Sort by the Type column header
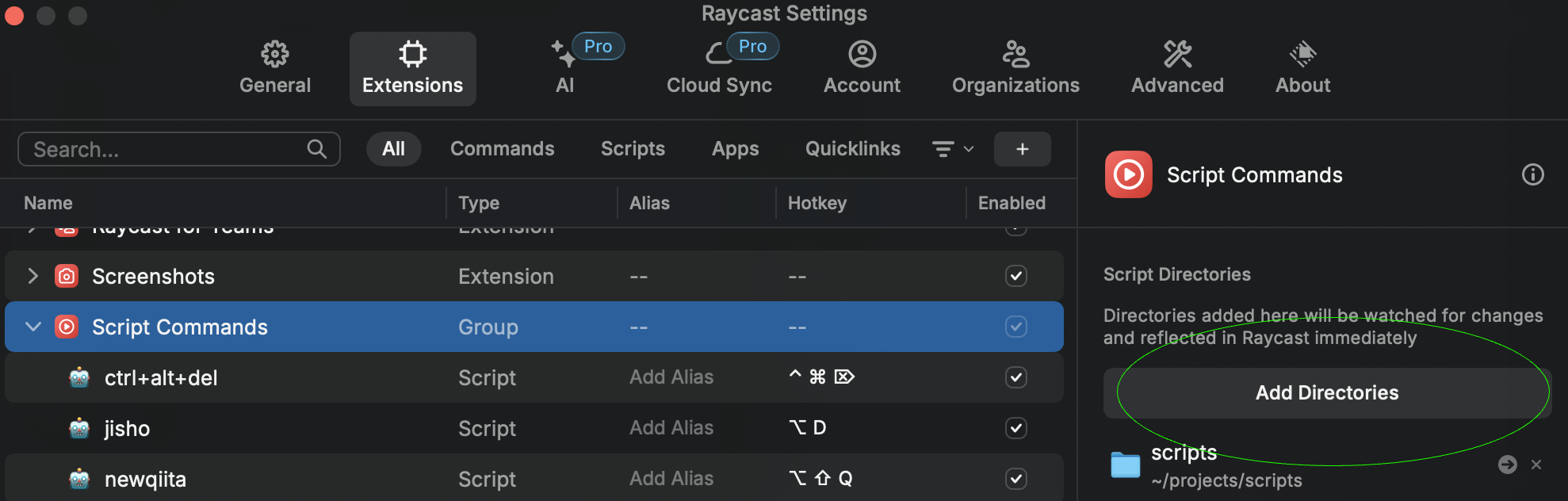The image size is (1568, 501). (479, 203)
